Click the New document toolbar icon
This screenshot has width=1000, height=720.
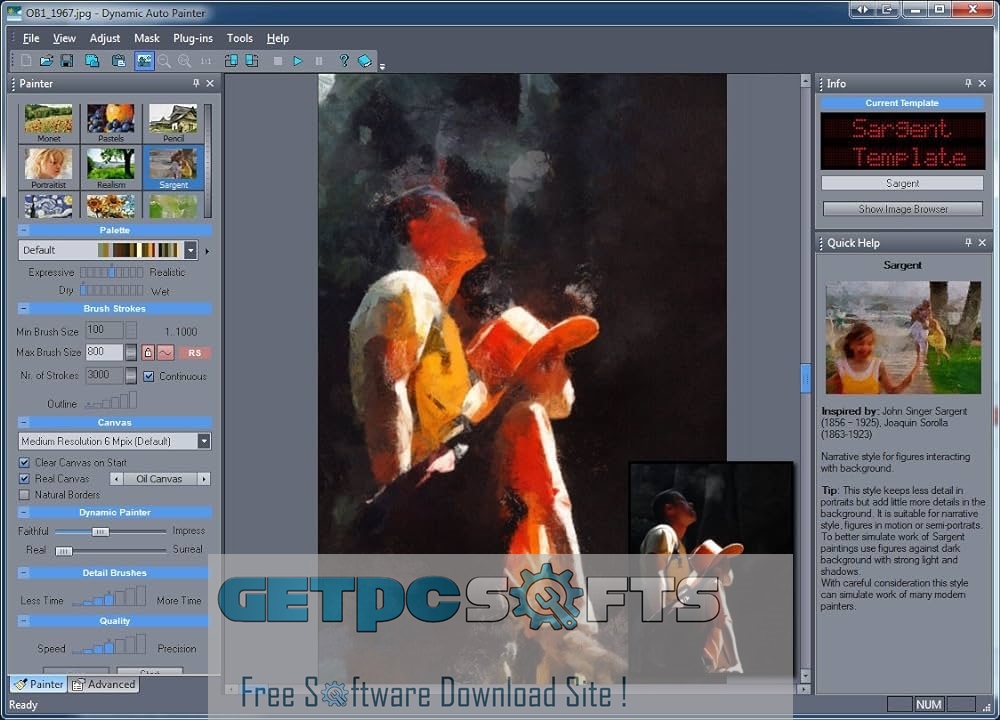click(x=26, y=61)
